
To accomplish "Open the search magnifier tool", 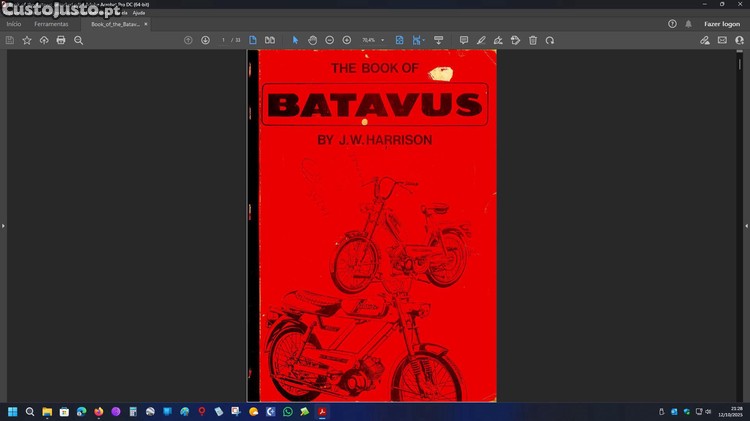I will coord(79,40).
